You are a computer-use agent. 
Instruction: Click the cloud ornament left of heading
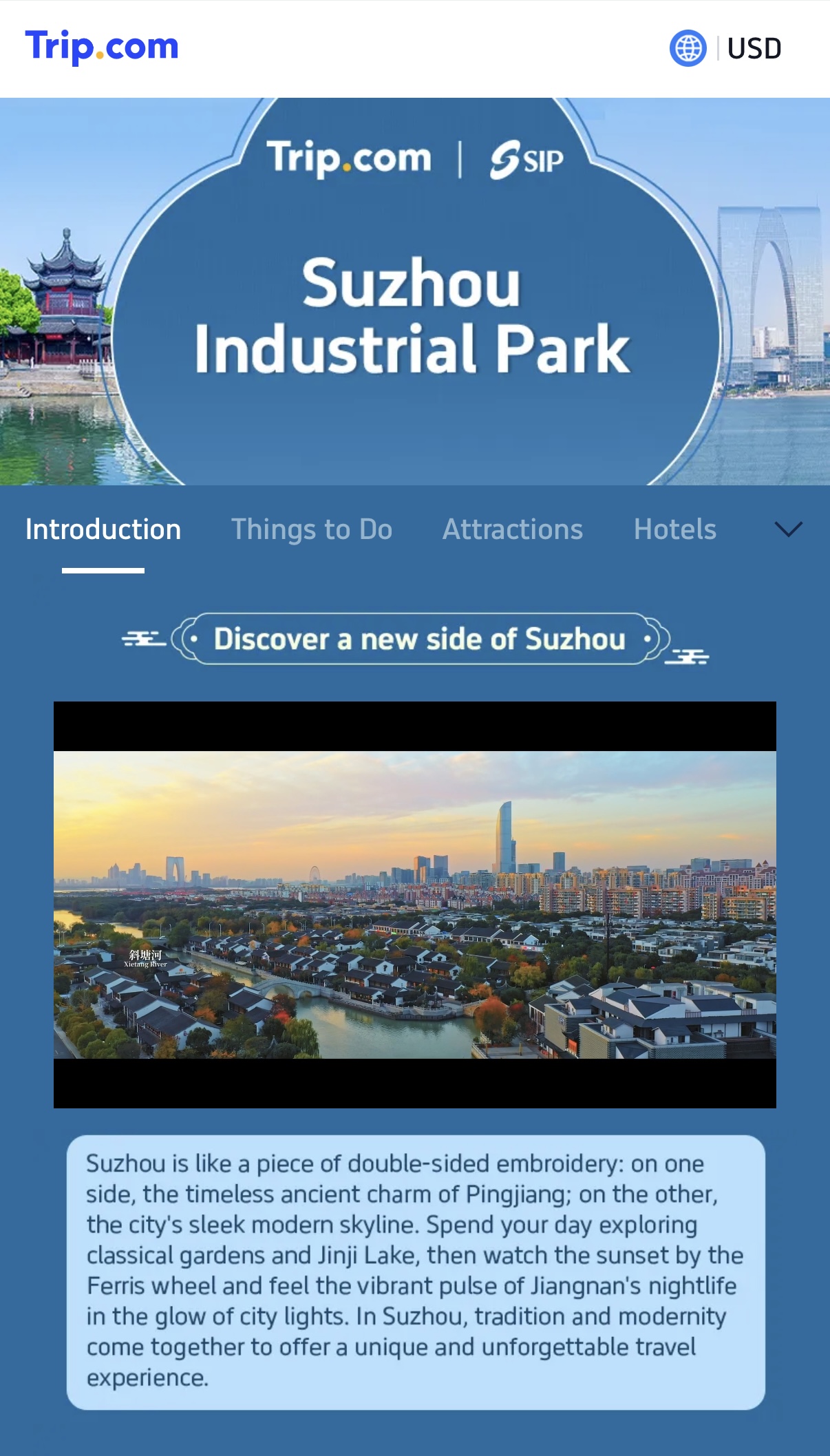point(142,639)
